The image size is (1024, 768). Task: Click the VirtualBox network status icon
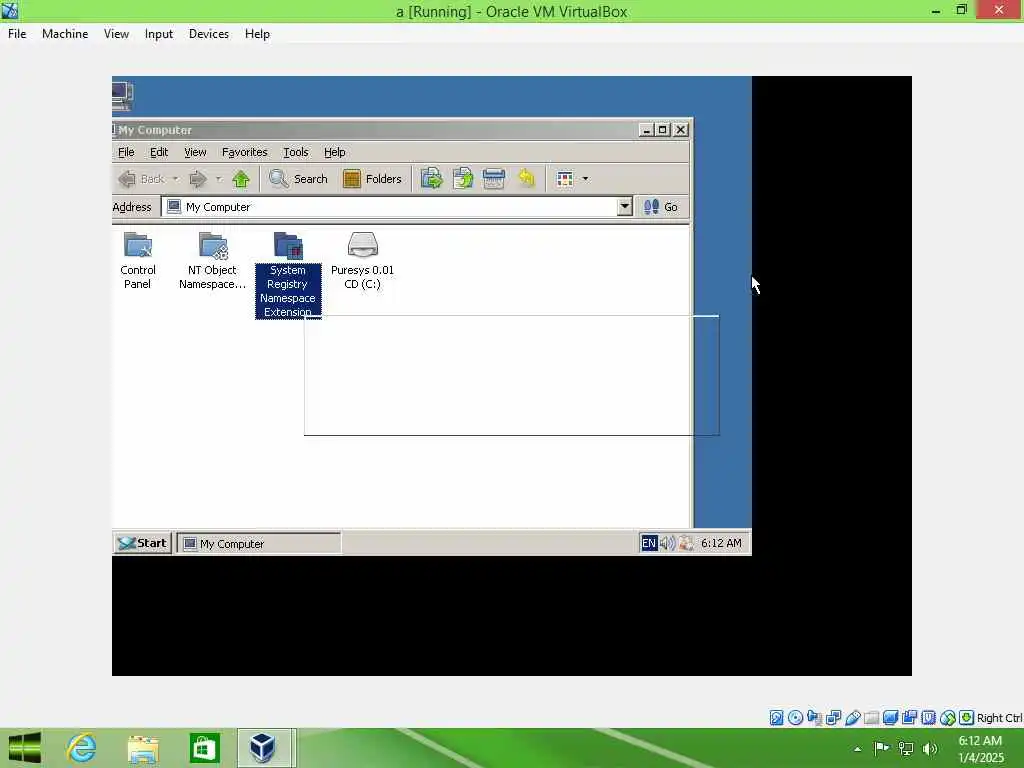click(x=833, y=718)
